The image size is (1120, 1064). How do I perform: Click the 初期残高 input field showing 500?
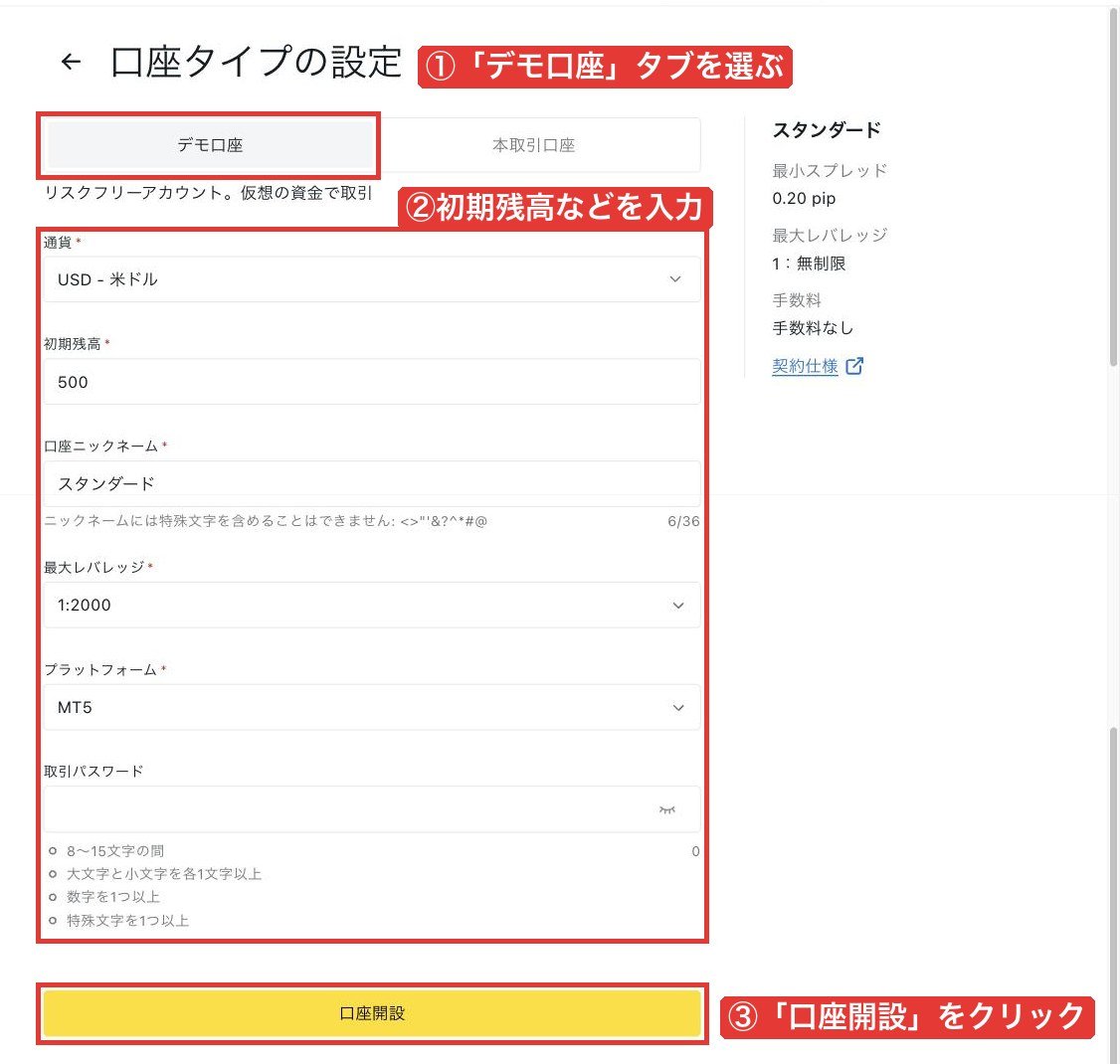[371, 381]
